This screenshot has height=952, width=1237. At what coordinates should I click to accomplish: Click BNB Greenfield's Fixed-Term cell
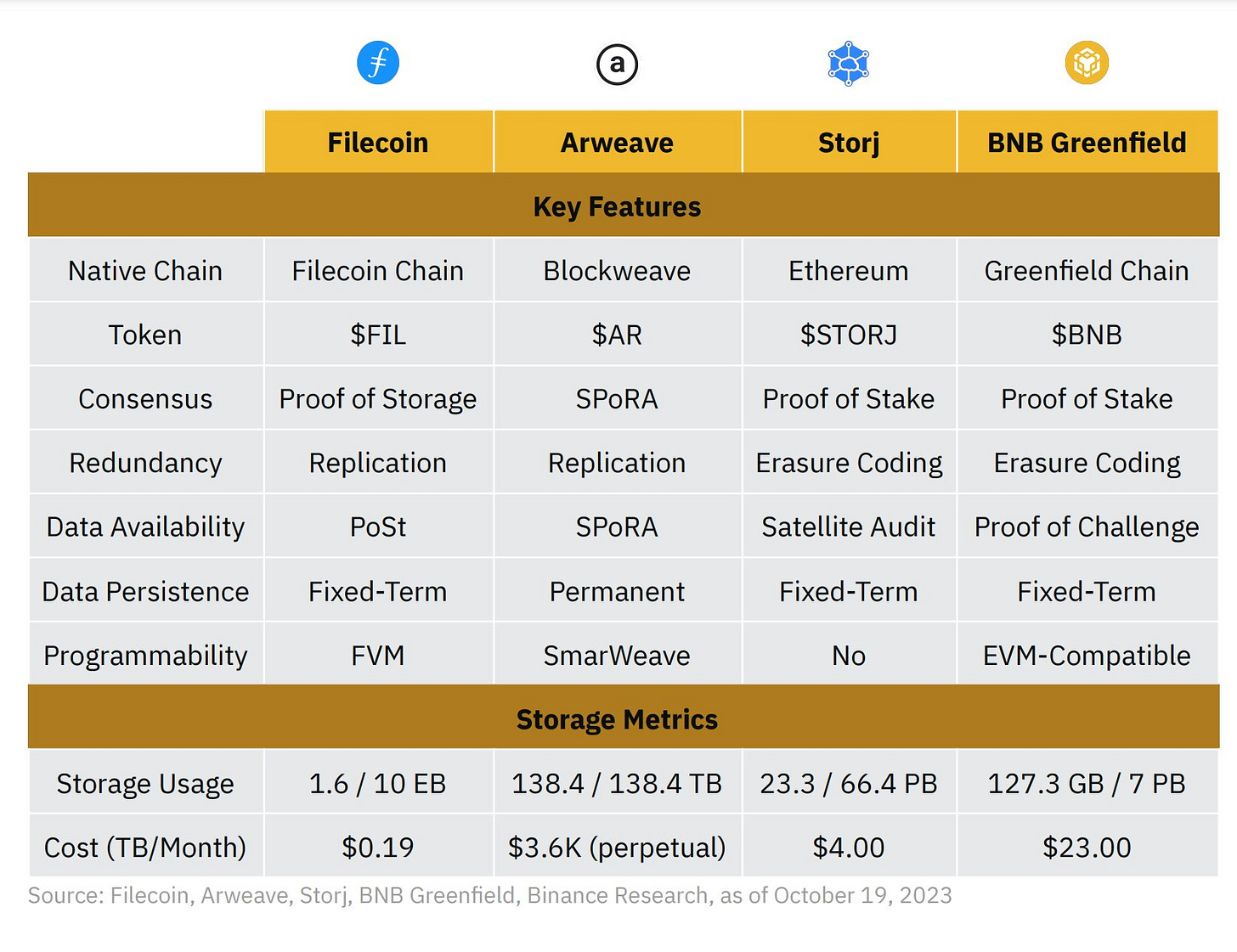(x=1087, y=591)
